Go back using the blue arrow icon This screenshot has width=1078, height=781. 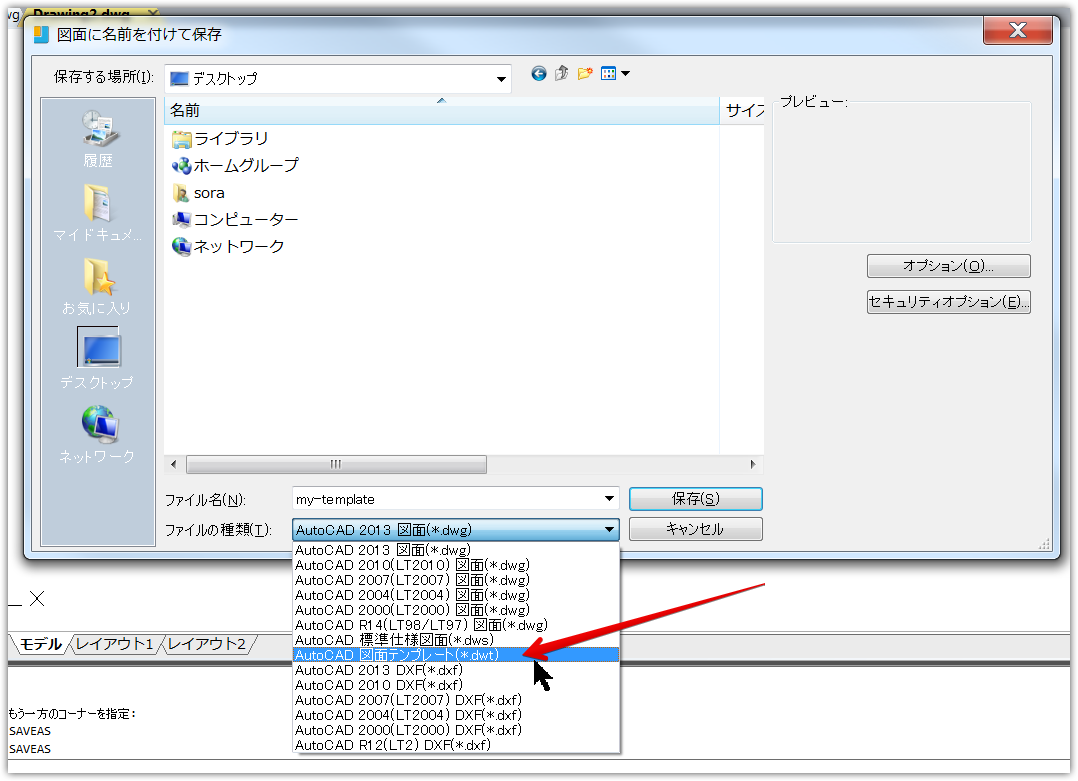tap(538, 74)
